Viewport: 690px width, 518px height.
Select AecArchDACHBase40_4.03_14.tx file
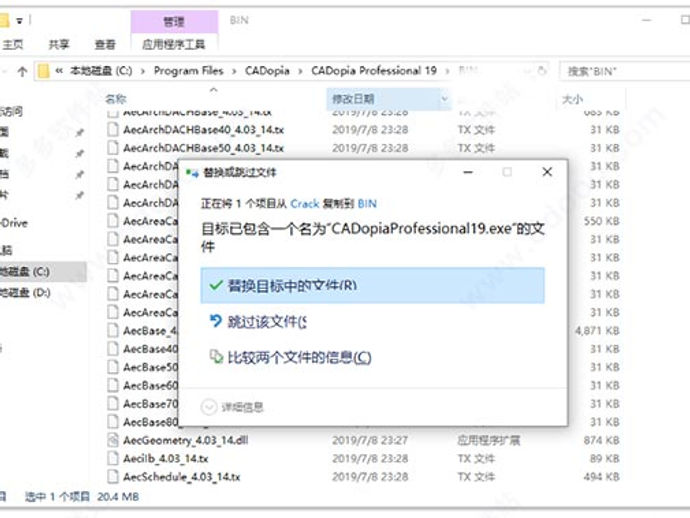pos(203,130)
